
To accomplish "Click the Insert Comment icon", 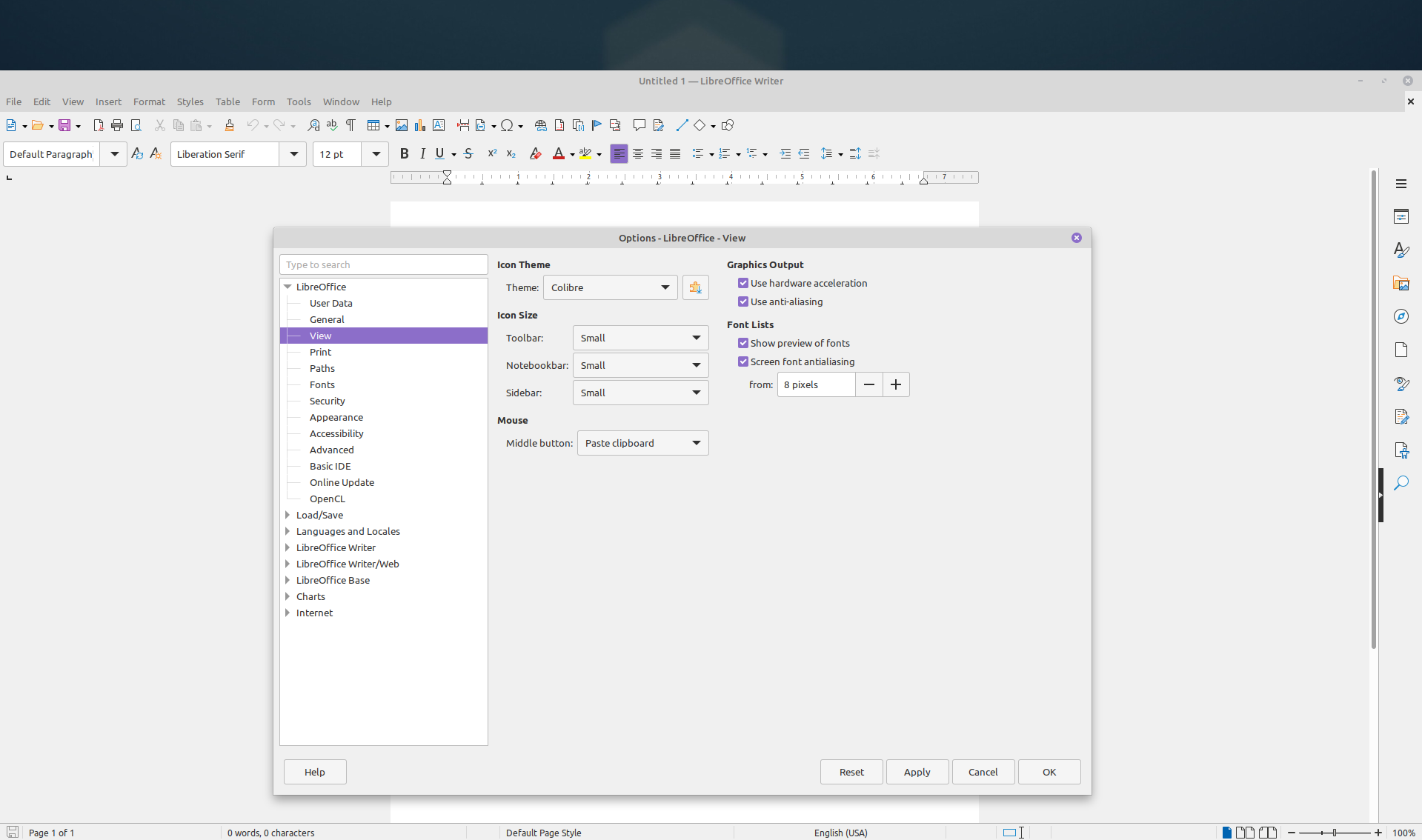I will (x=639, y=126).
